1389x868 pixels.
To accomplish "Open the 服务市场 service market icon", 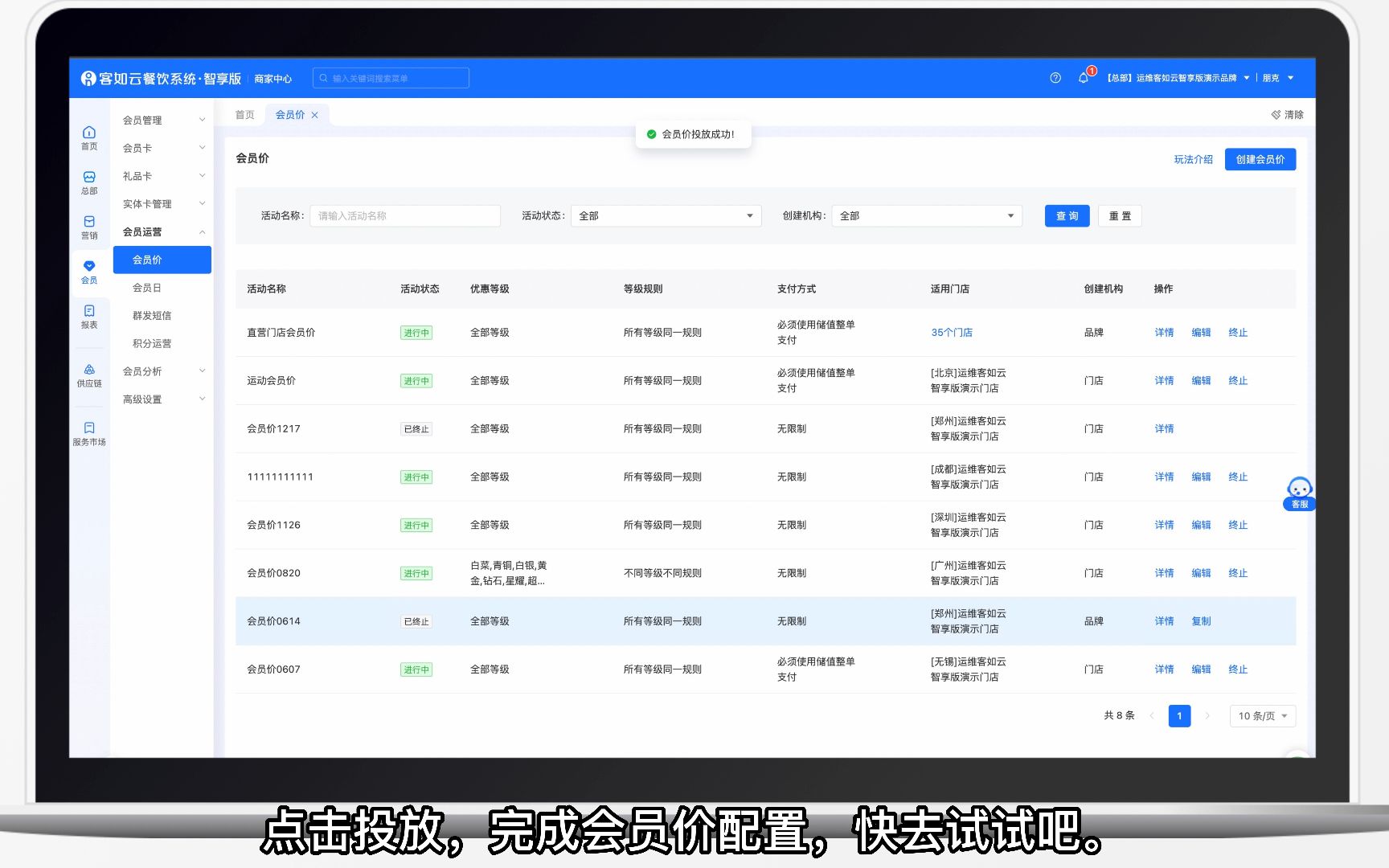I will point(88,432).
